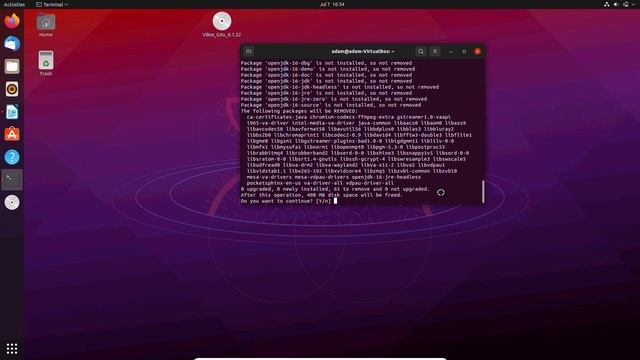This screenshot has height=360, width=640.
Task: Open the Home folder desktop icon
Action: [46, 25]
